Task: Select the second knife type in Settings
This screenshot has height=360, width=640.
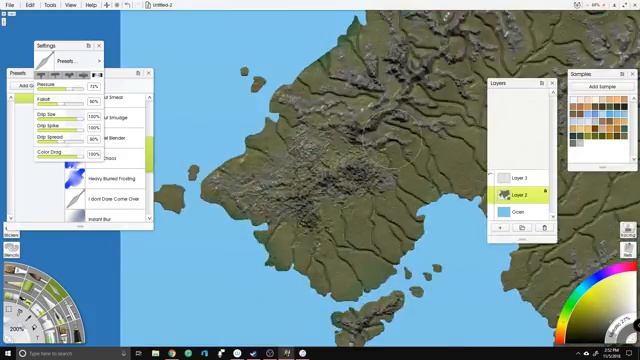Action: pos(55,75)
